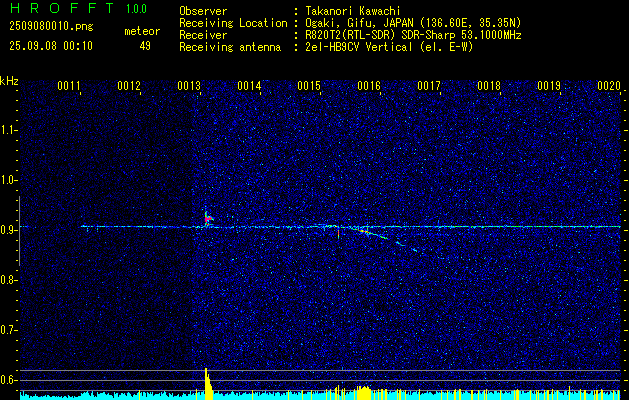Click time marker 0020
Screen dimensions: 629x400
609,86
